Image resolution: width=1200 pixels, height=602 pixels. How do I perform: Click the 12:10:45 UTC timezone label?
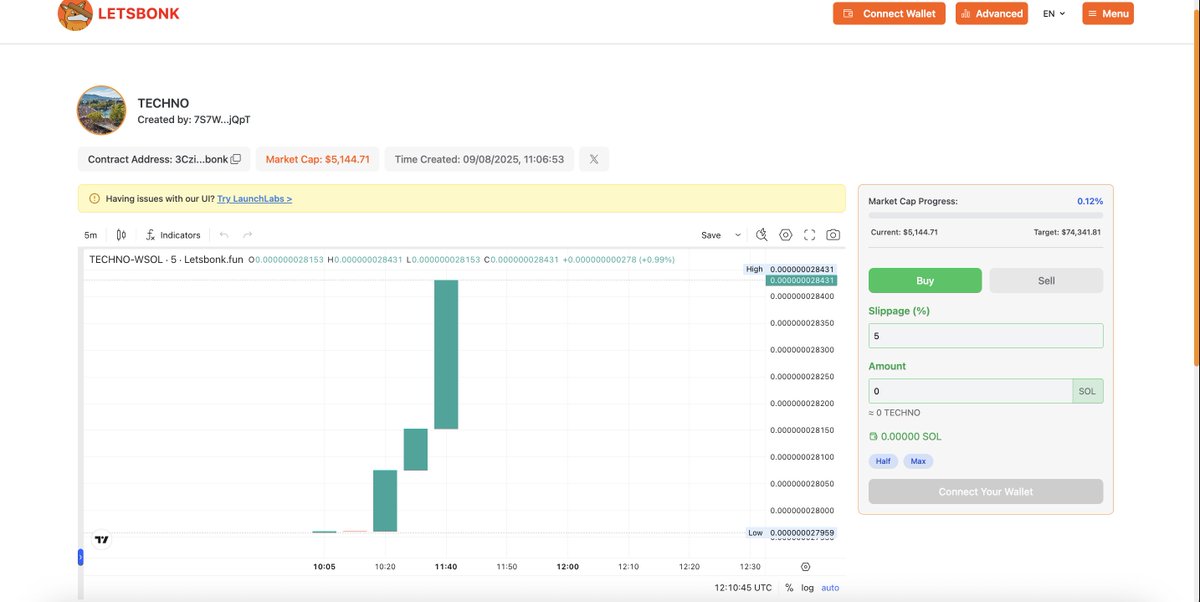point(743,588)
